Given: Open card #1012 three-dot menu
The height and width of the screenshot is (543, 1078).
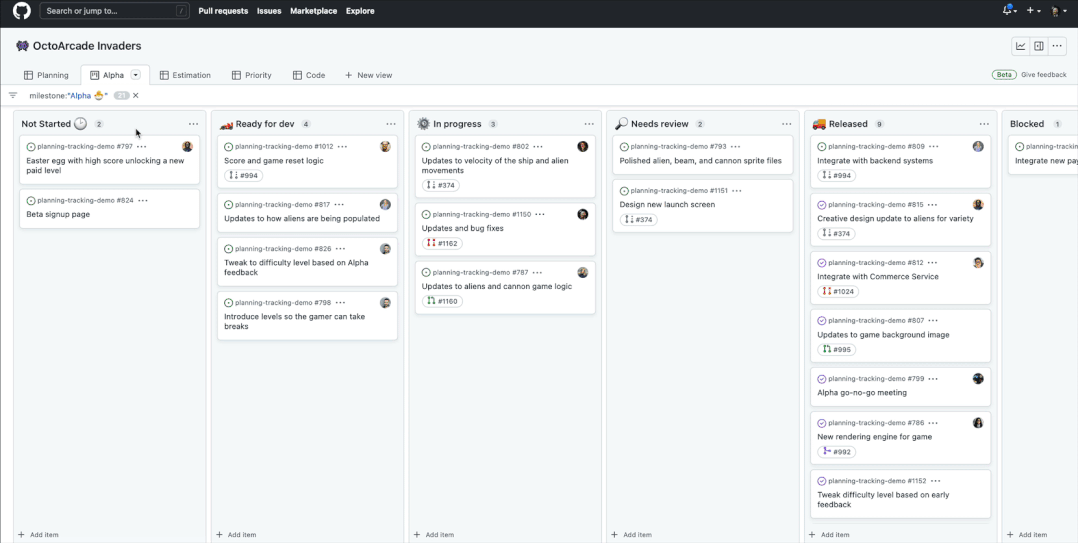Looking at the screenshot, I should (342, 146).
